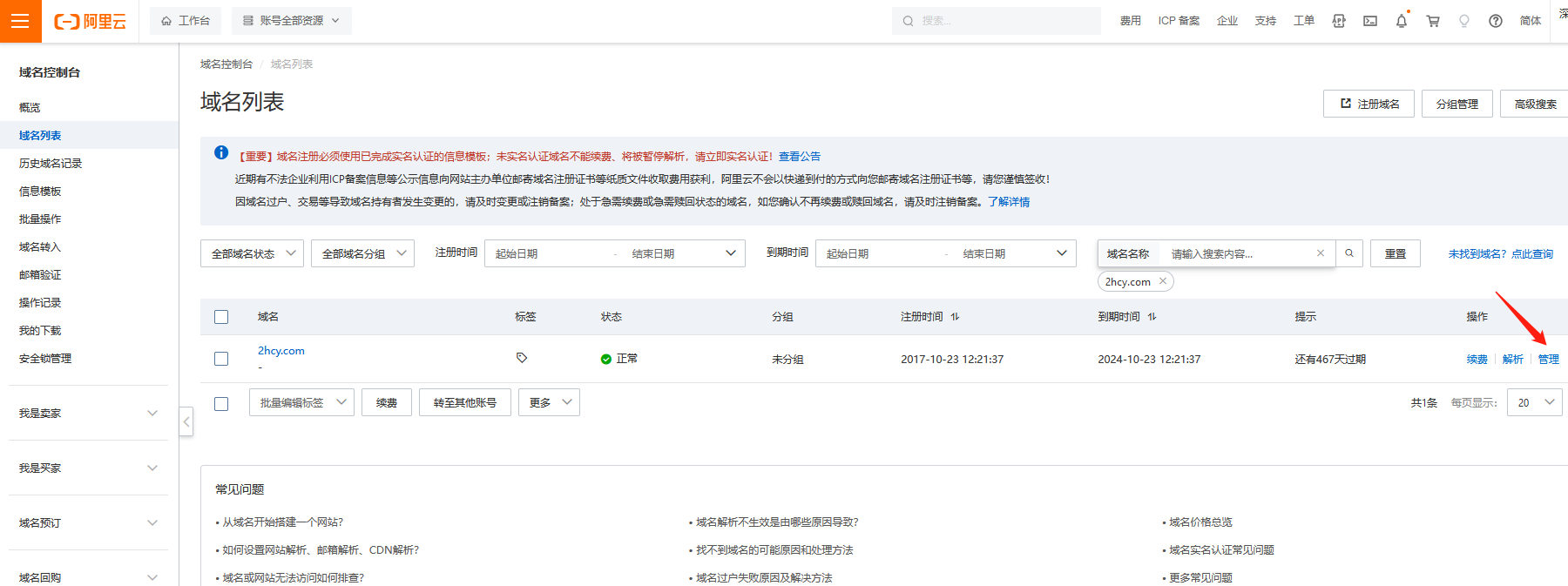Open the notifications bell icon

point(1402,21)
